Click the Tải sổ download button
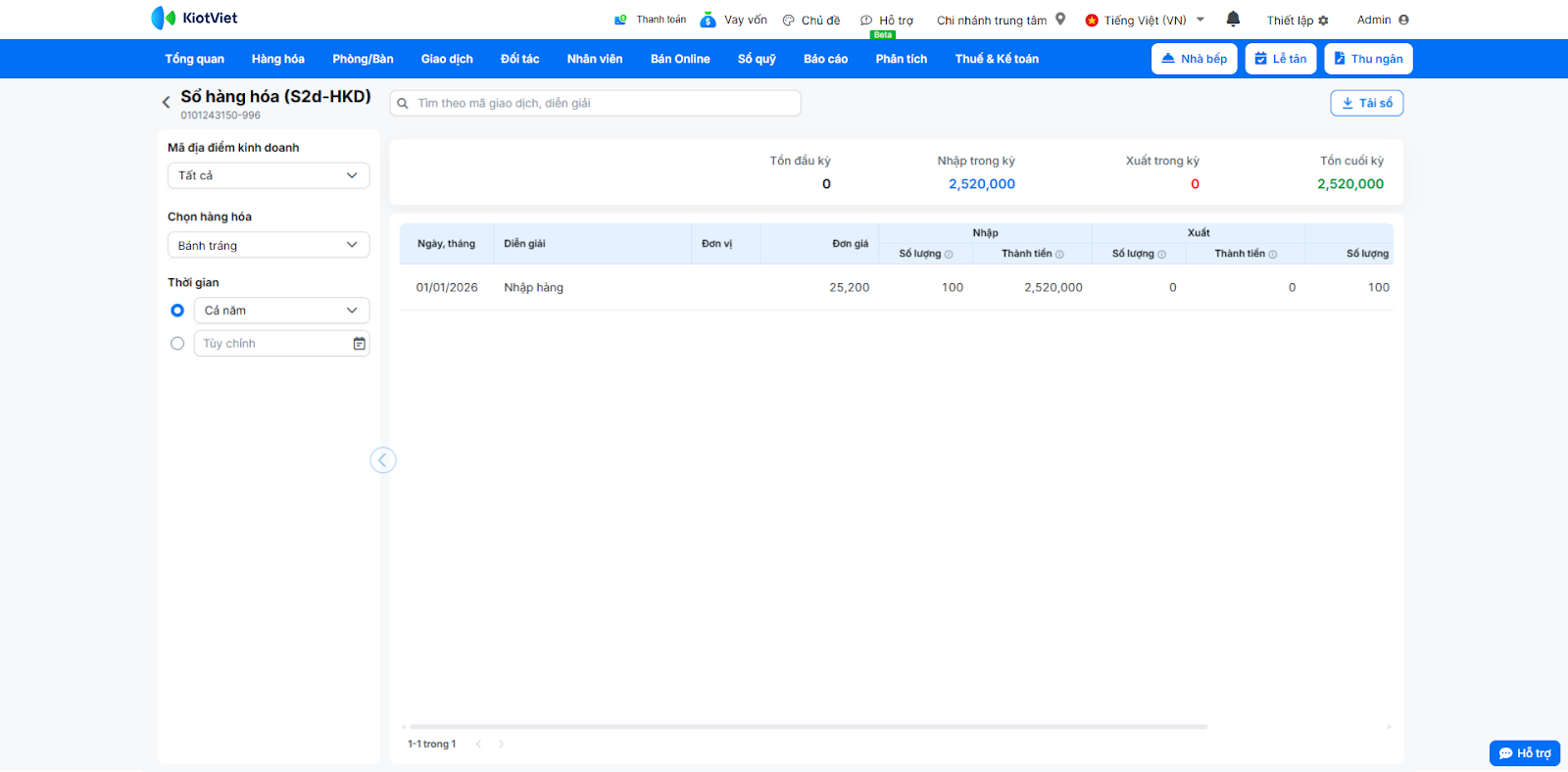1568x772 pixels. tap(1366, 103)
